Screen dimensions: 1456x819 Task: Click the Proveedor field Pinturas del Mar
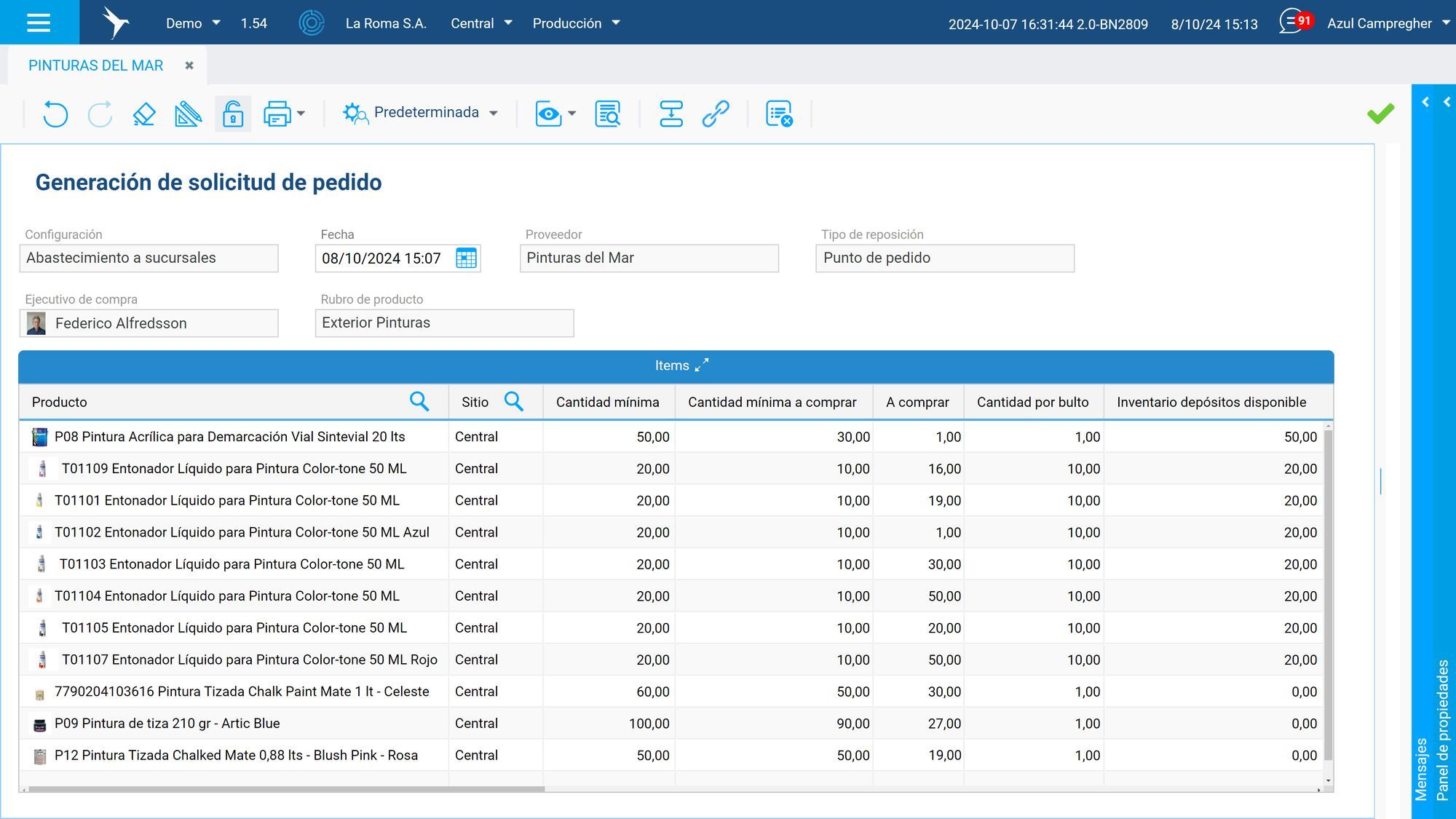[649, 258]
